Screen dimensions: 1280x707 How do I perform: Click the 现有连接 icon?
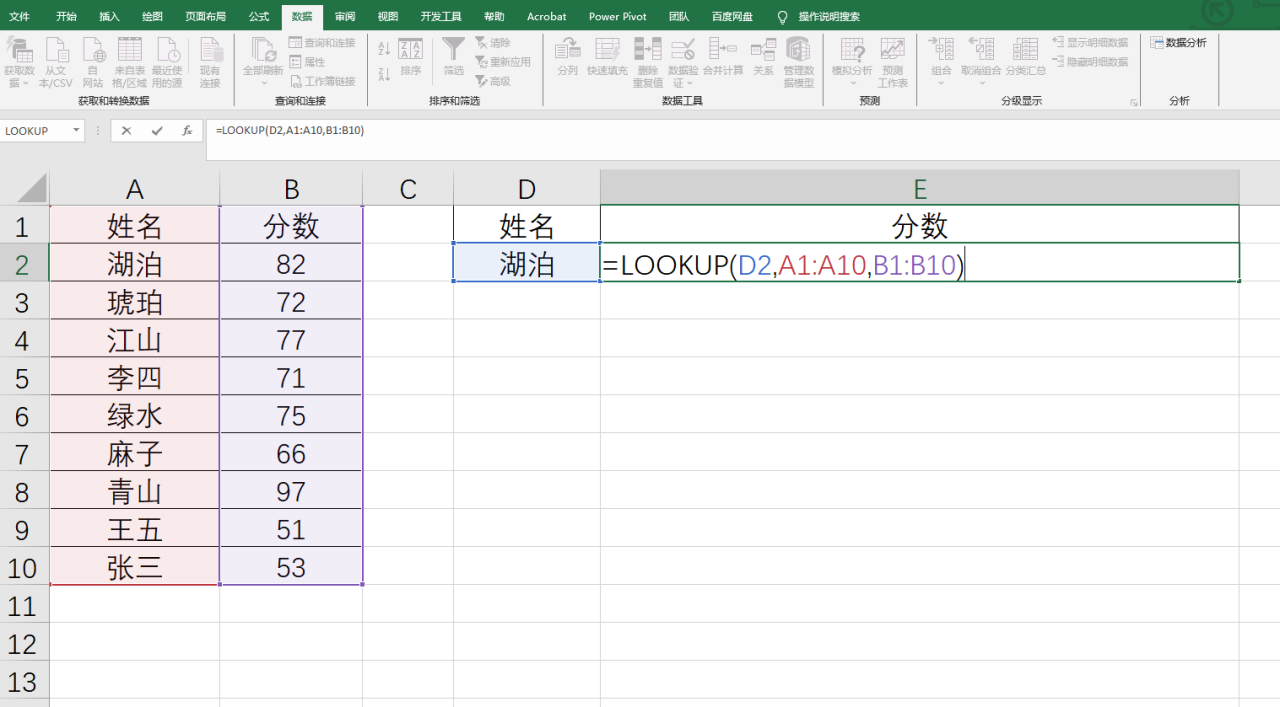point(210,62)
